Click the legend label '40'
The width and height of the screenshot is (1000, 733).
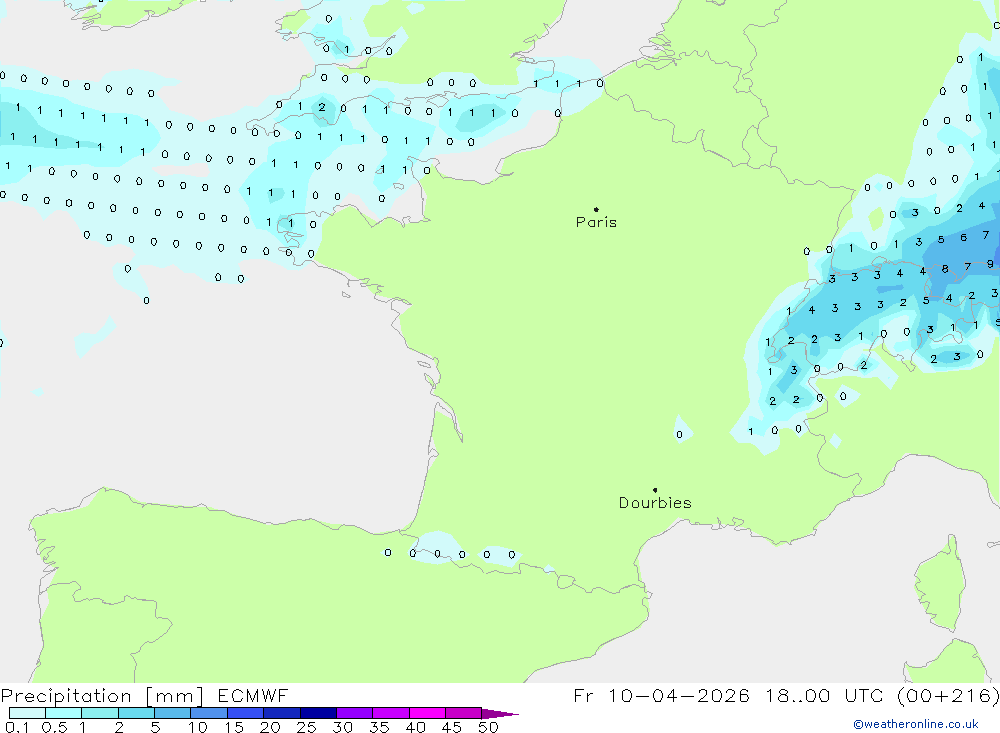416,727
